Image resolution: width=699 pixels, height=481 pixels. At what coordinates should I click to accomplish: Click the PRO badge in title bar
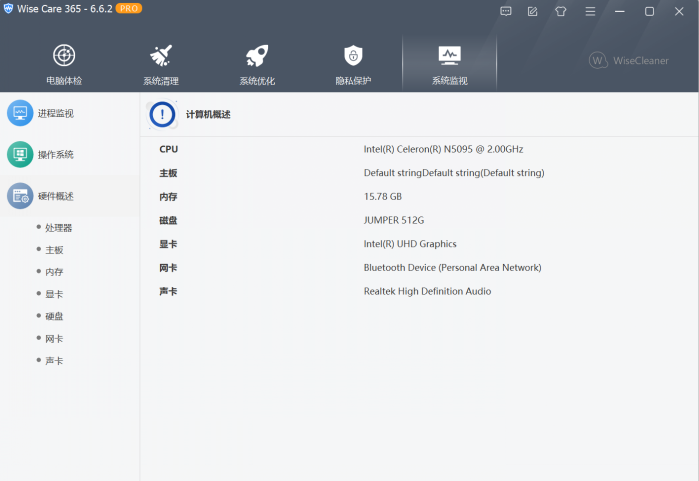[x=129, y=8]
